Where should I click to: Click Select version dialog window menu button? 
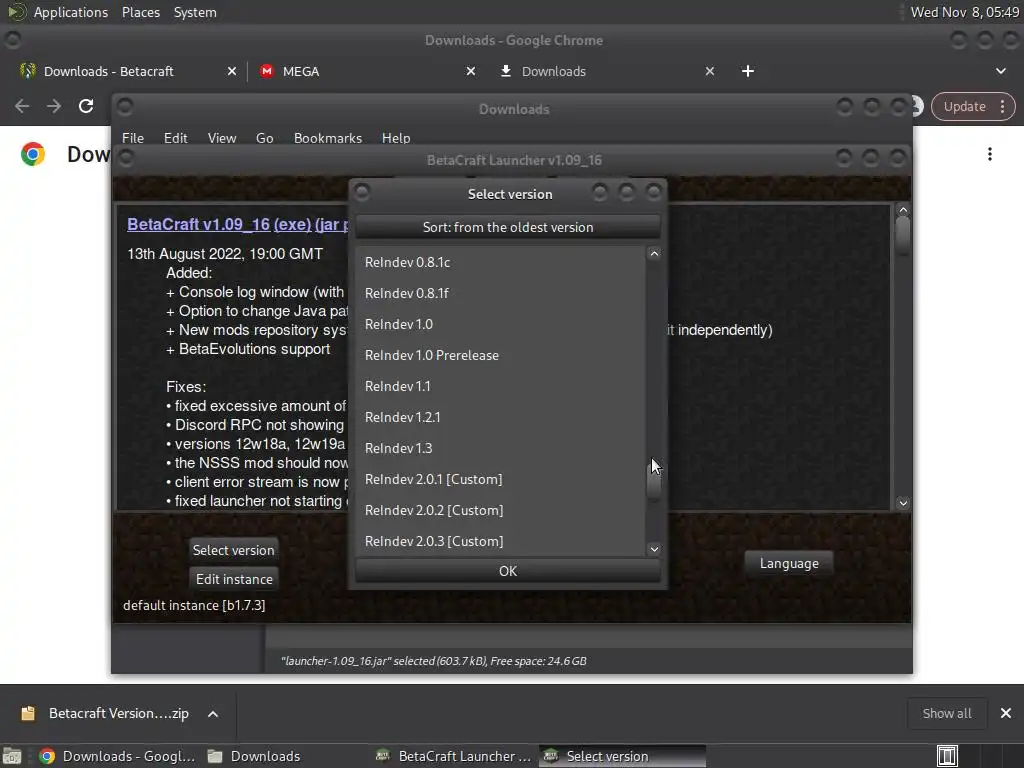click(x=362, y=192)
